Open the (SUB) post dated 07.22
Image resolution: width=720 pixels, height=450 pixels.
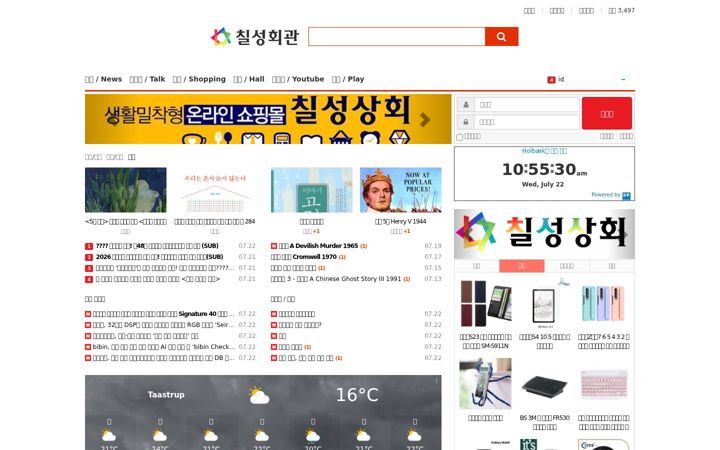[157, 246]
